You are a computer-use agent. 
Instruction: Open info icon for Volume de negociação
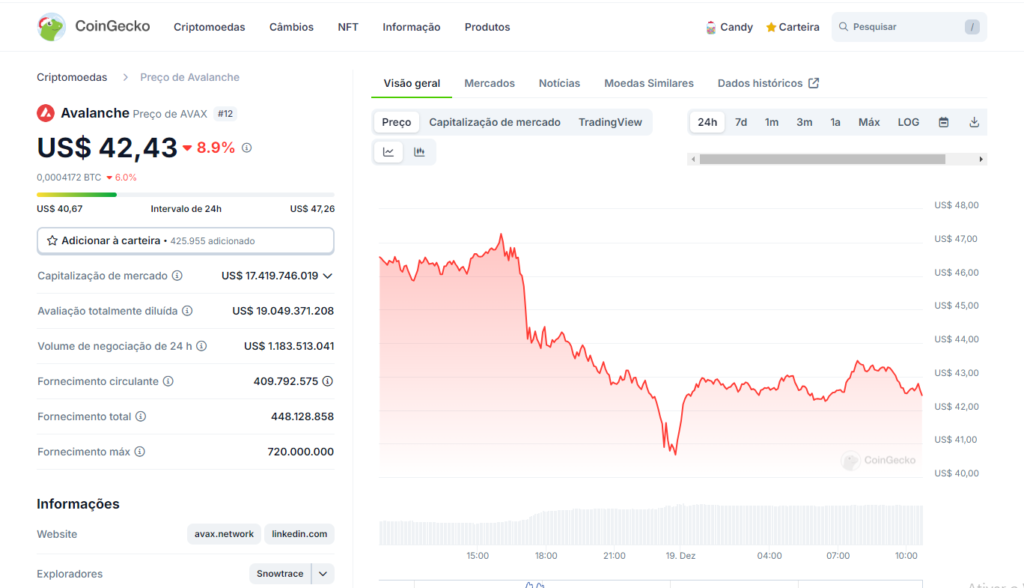pyautogui.click(x=202, y=346)
